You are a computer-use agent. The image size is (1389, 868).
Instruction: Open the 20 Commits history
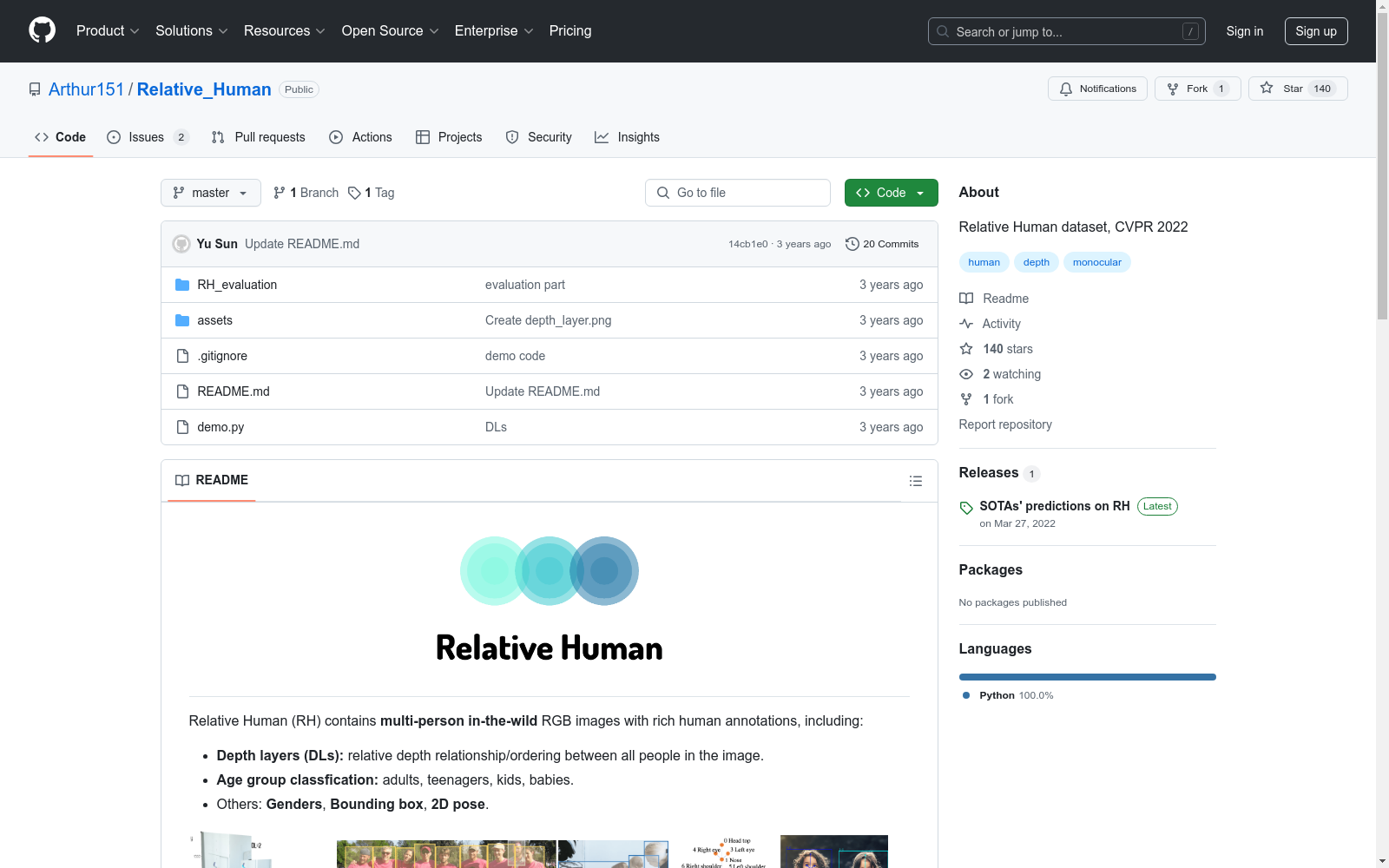point(882,244)
